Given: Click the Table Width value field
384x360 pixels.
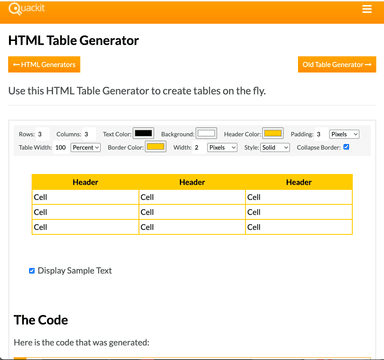Looking at the screenshot, I should (61, 147).
